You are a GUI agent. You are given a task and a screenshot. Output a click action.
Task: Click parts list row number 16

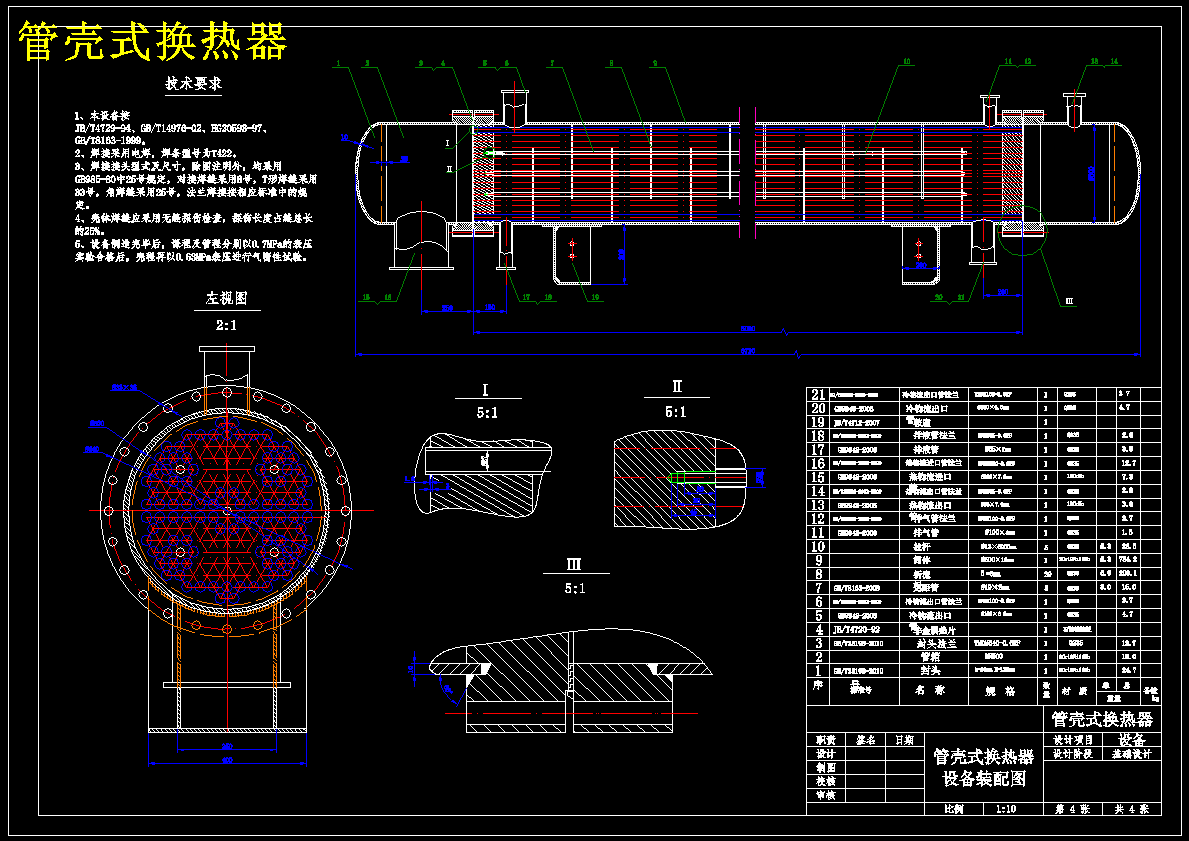818,463
